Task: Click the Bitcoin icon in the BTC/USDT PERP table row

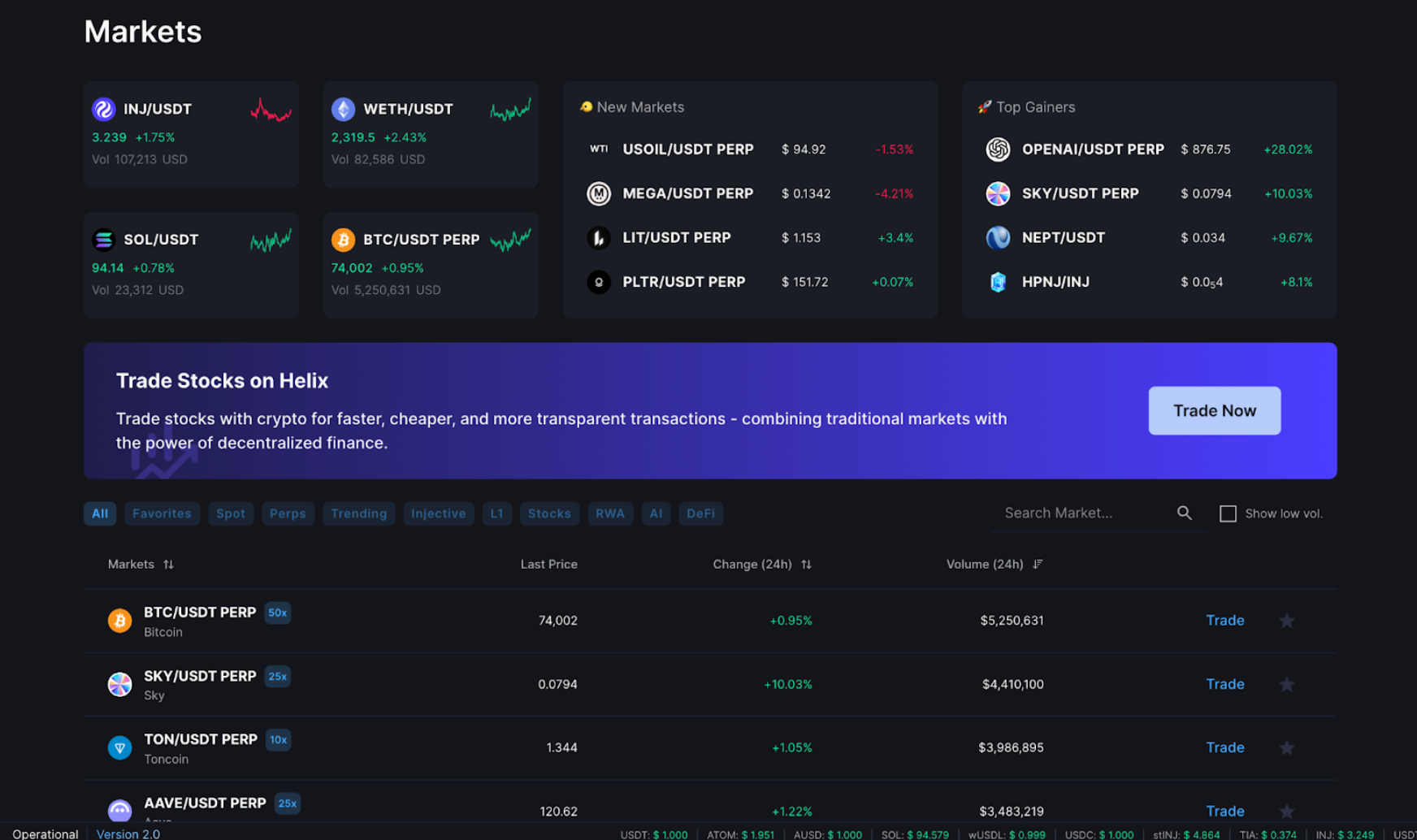Action: (x=119, y=621)
